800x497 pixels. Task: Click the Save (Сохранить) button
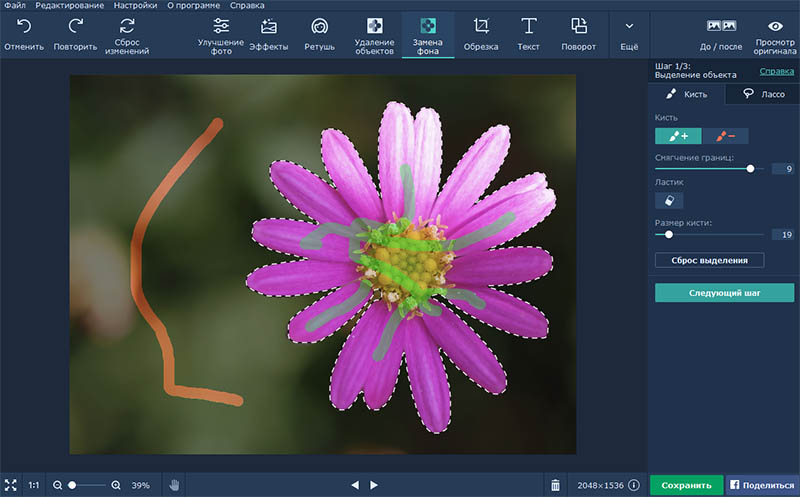pyautogui.click(x=685, y=485)
